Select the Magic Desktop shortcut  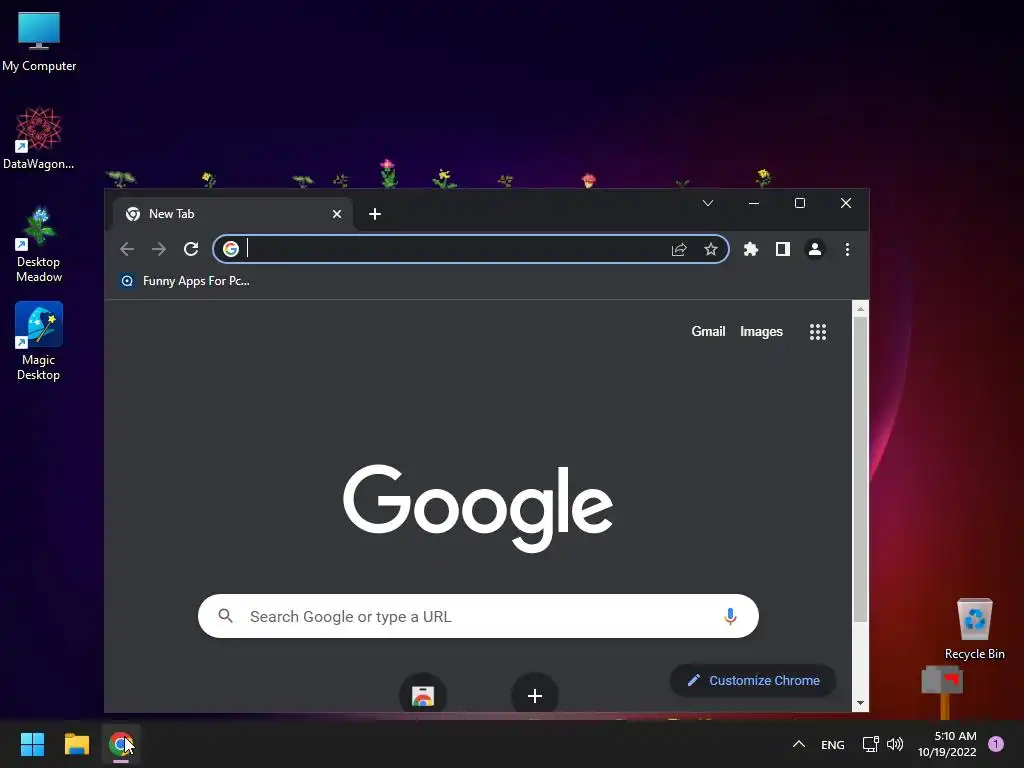(x=39, y=341)
